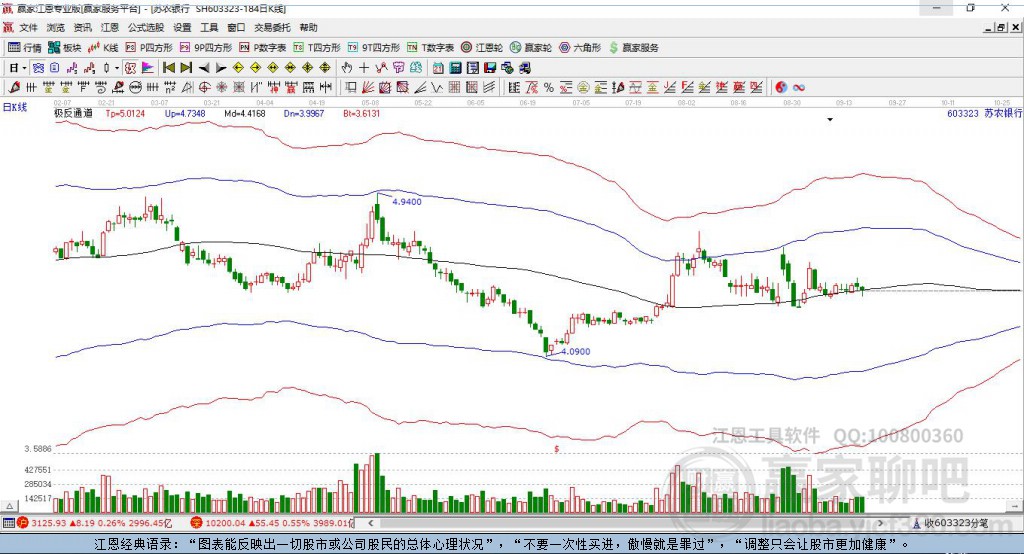The width and height of the screenshot is (1024, 554).
Task: Select the target circle crosshair drawing tool
Action: (x=204, y=88)
